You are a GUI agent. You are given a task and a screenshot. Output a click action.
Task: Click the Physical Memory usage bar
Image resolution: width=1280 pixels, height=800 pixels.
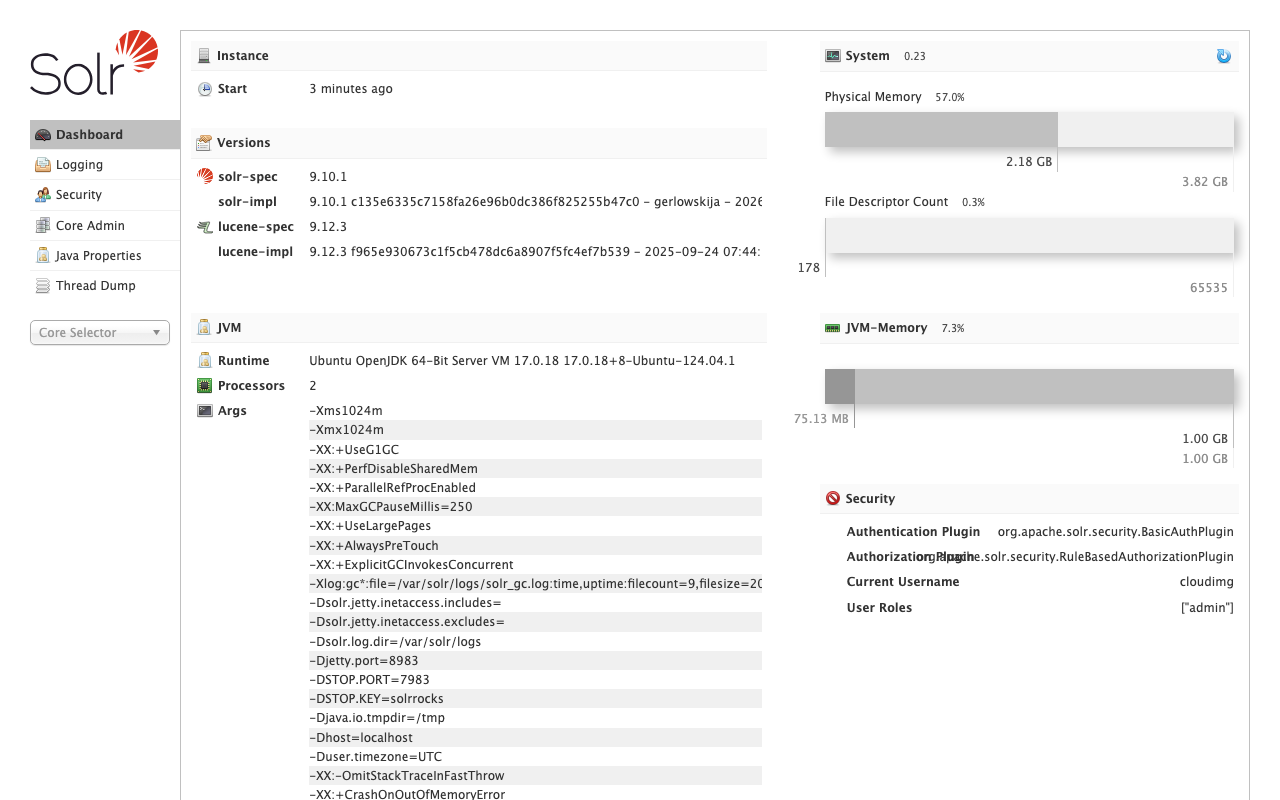[1029, 130]
